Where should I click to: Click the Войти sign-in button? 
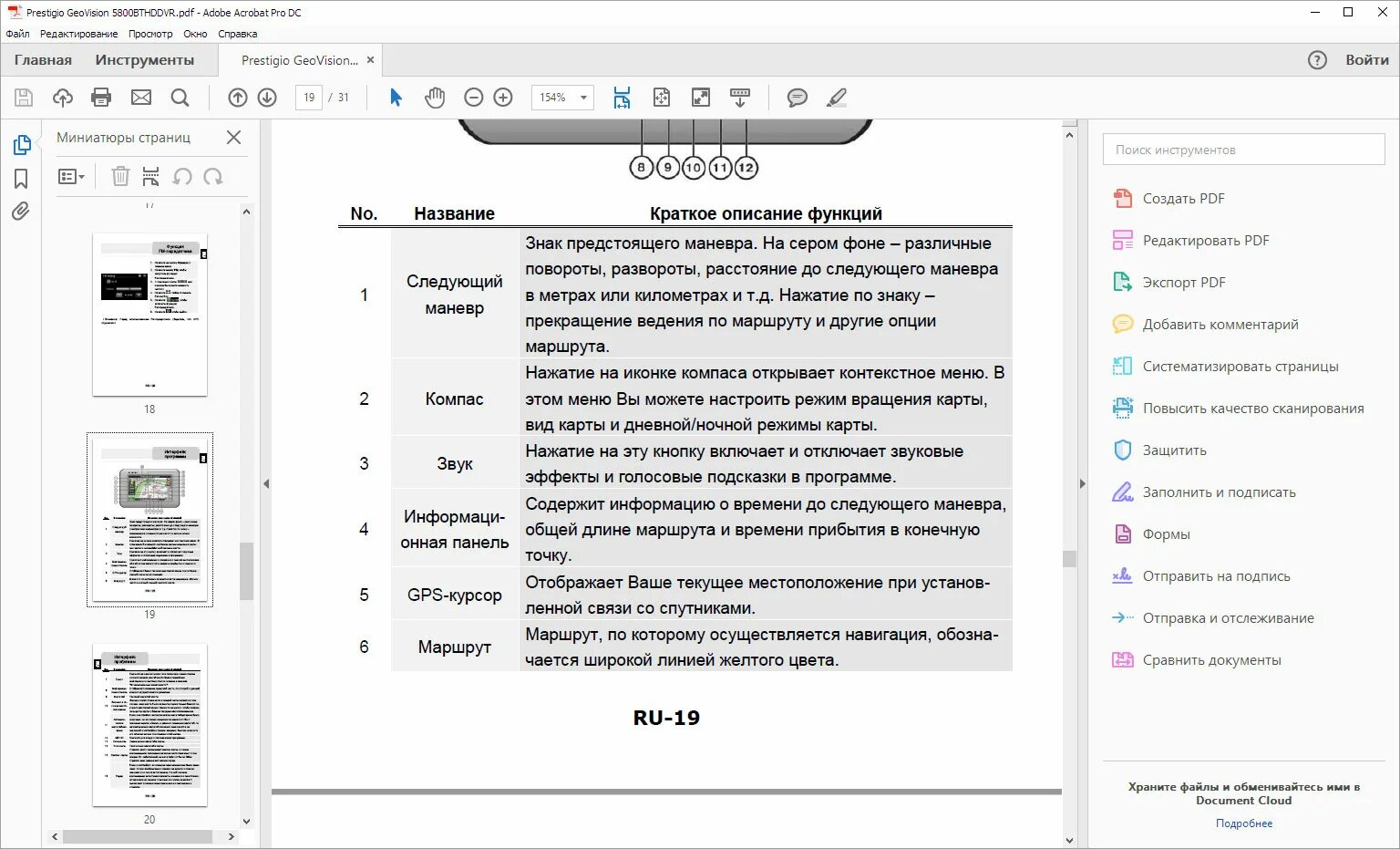1367,60
